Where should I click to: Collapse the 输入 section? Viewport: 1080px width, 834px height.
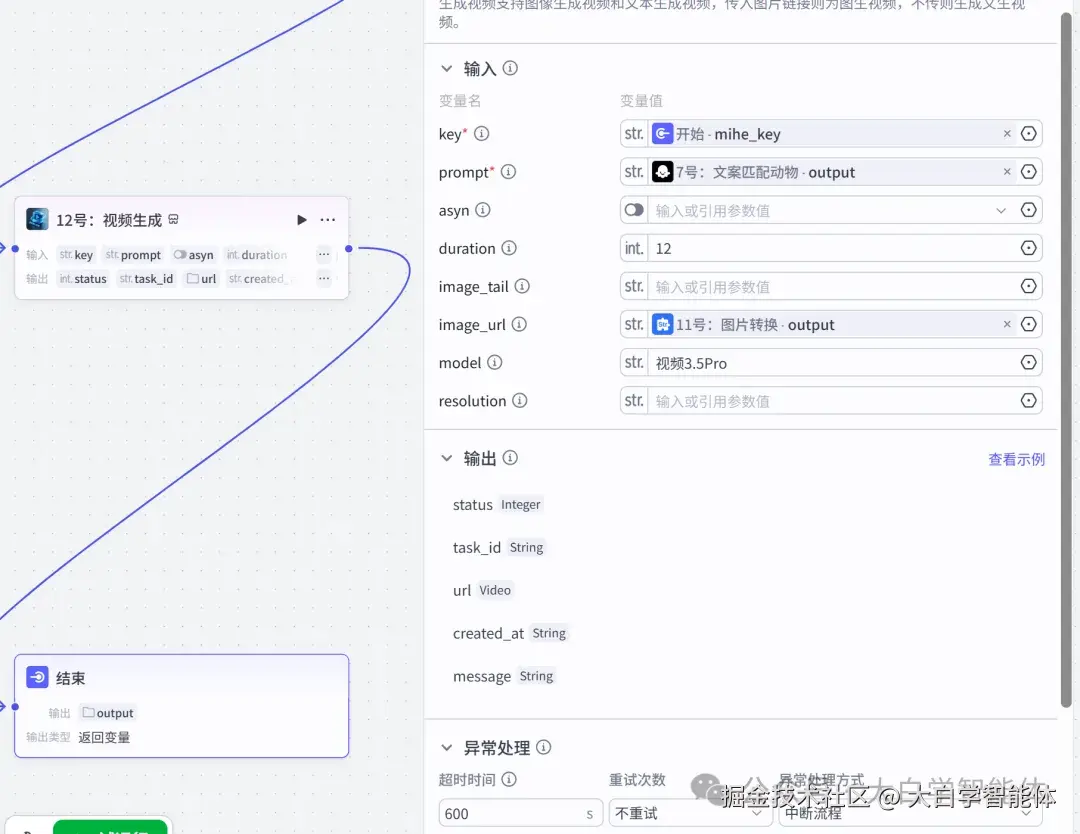[446, 68]
